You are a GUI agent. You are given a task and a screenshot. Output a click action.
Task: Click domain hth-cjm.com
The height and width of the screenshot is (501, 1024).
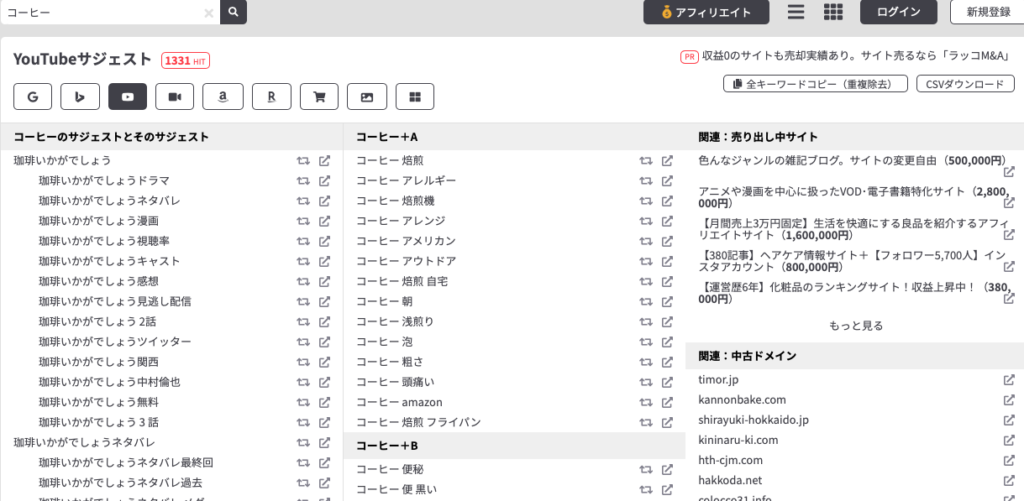click(730, 461)
